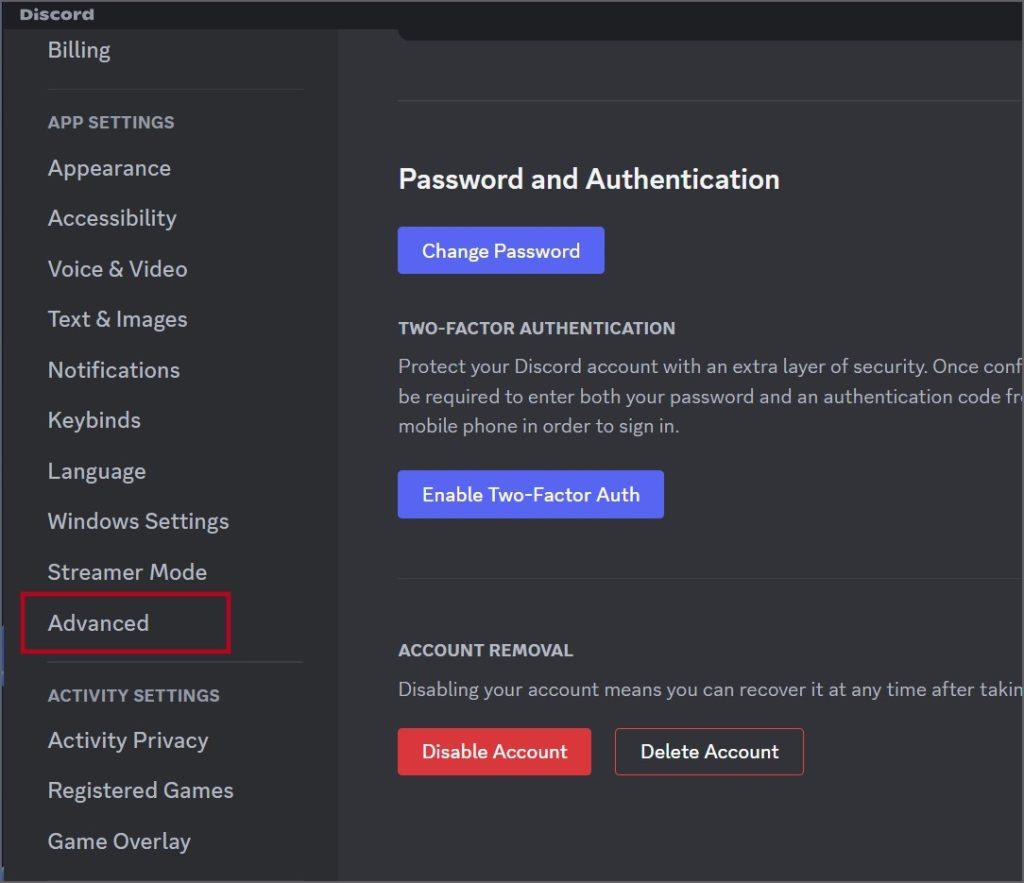Select Advanced in app settings

[x=99, y=623]
